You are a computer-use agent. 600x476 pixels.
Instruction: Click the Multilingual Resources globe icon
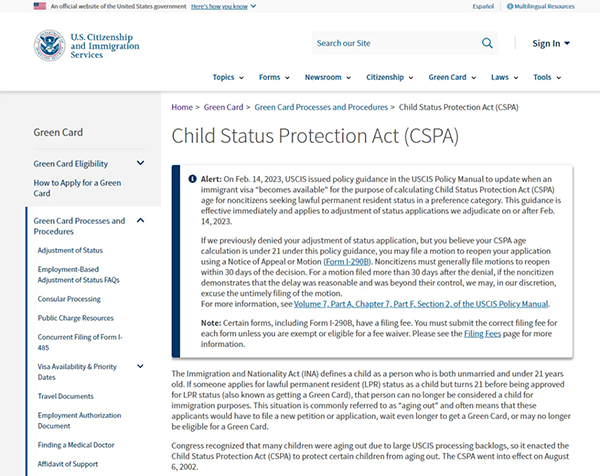tap(510, 7)
